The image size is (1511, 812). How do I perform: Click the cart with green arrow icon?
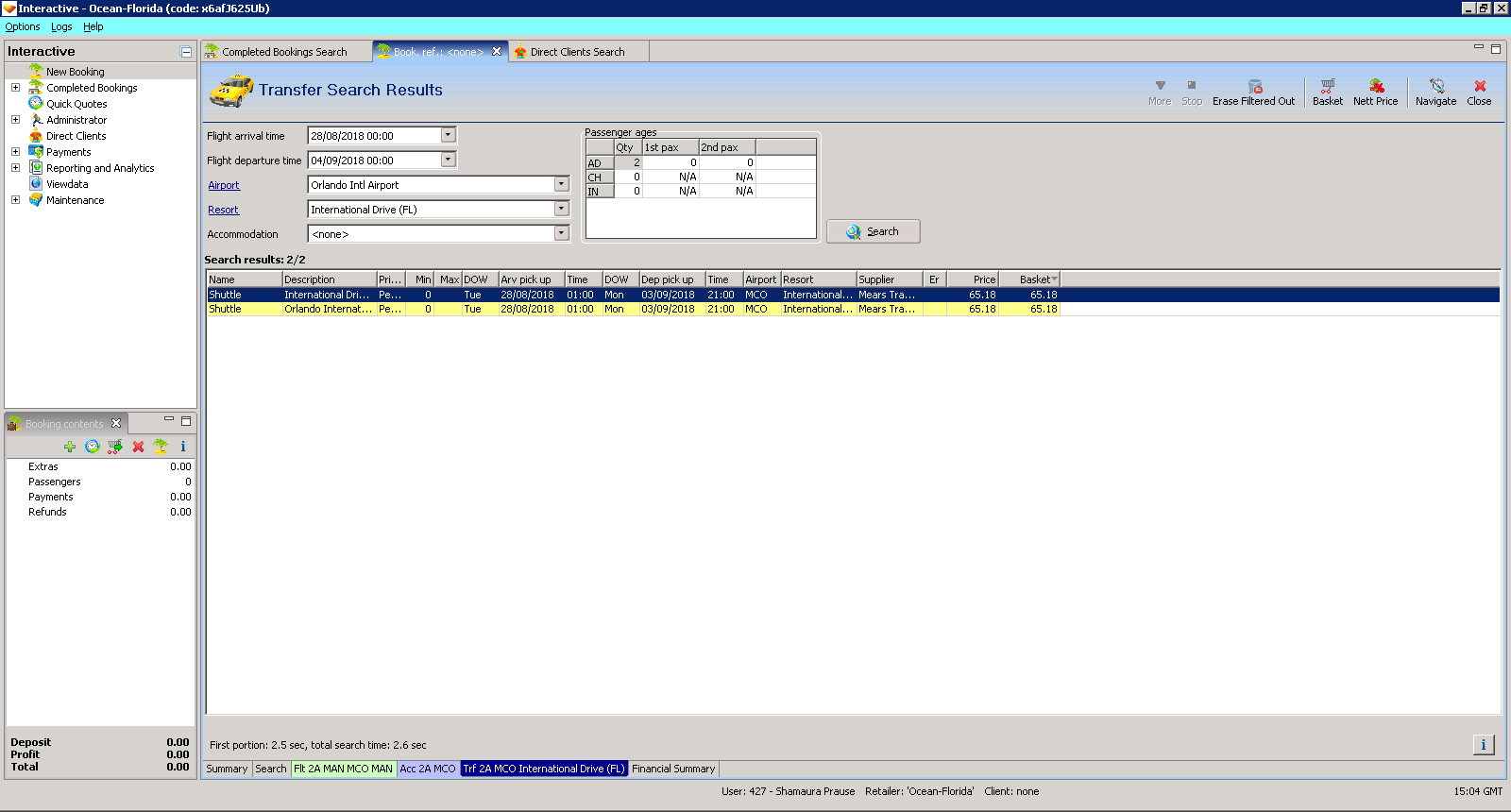point(115,447)
